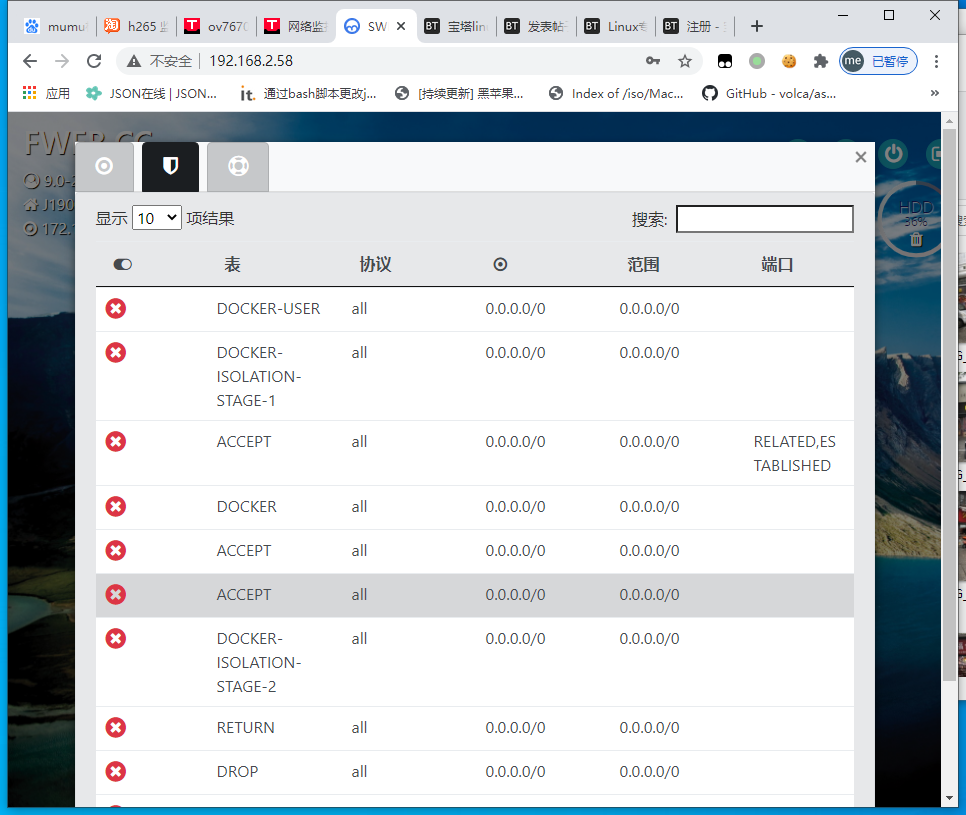Close the firewall dialog with X
966x815 pixels.
tap(860, 157)
